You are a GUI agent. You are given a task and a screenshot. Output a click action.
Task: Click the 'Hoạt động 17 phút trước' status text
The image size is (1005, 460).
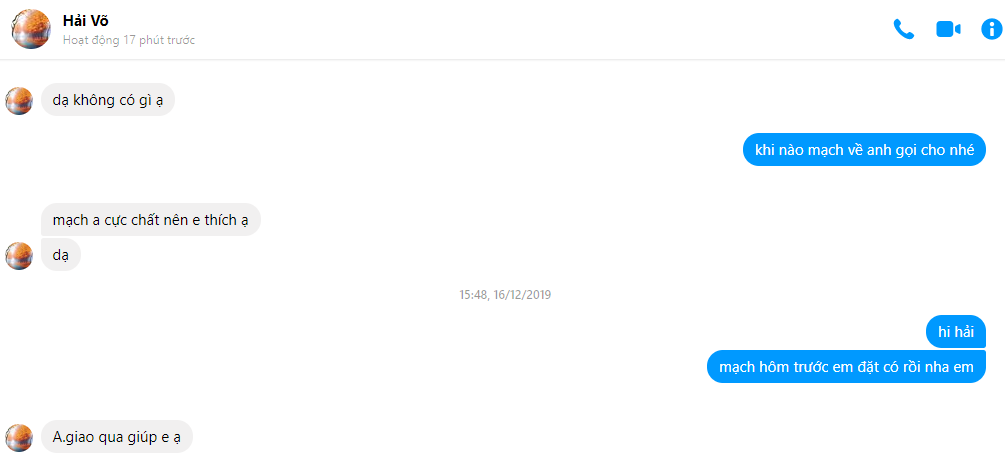[x=129, y=40]
